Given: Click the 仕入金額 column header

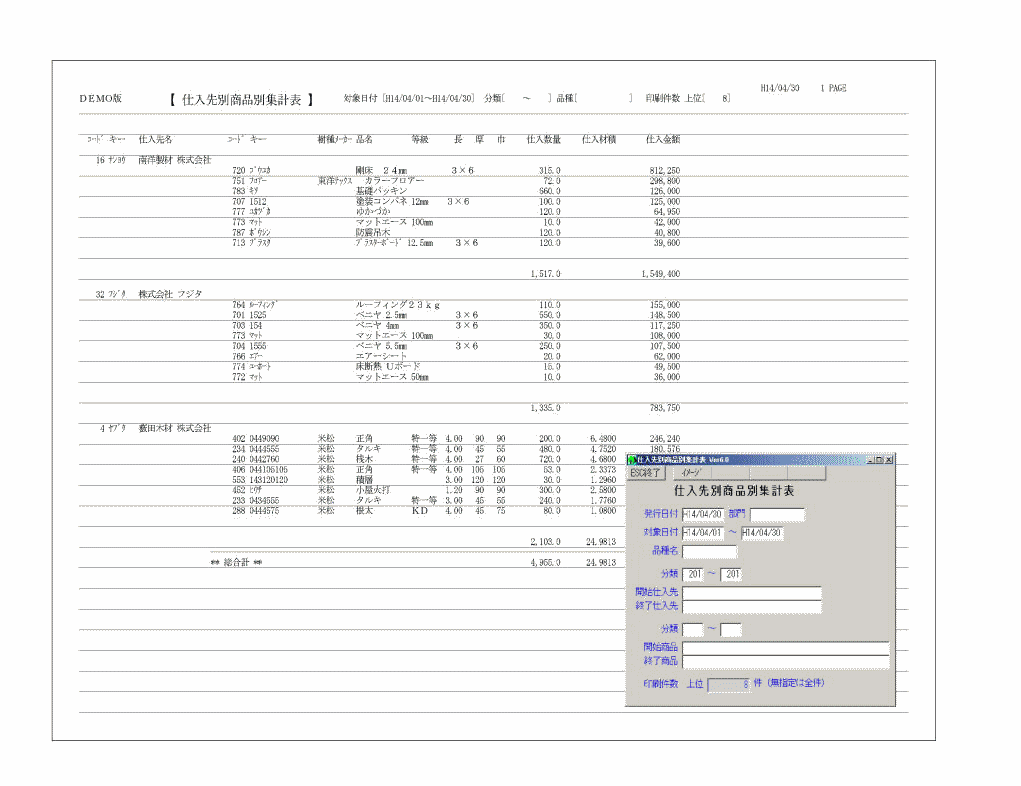Looking at the screenshot, I should 663,139.
